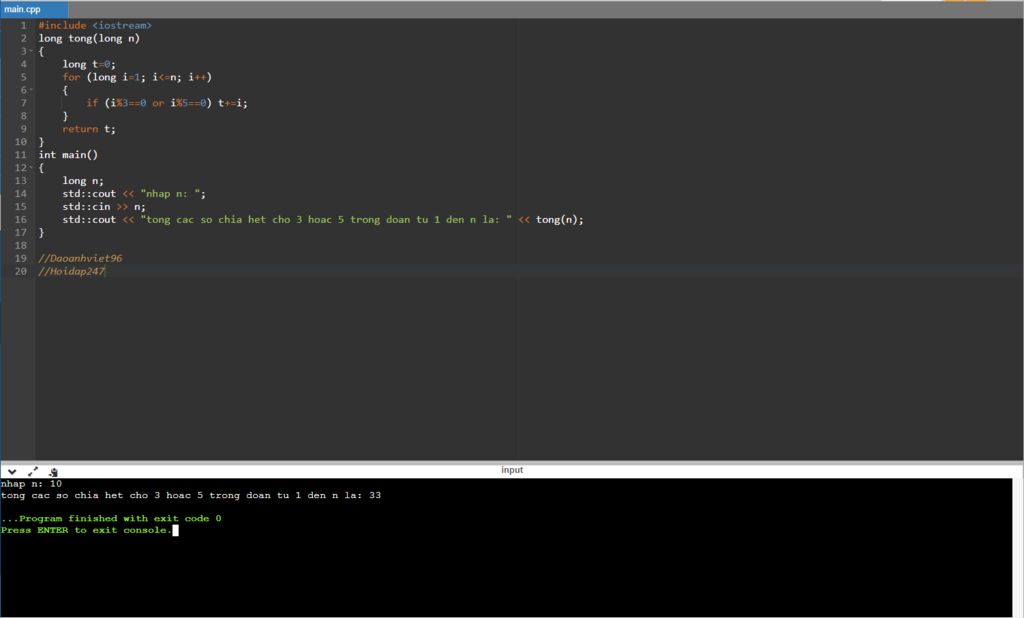Click 'int main()' on line 11
1024x618 pixels.
pos(68,155)
